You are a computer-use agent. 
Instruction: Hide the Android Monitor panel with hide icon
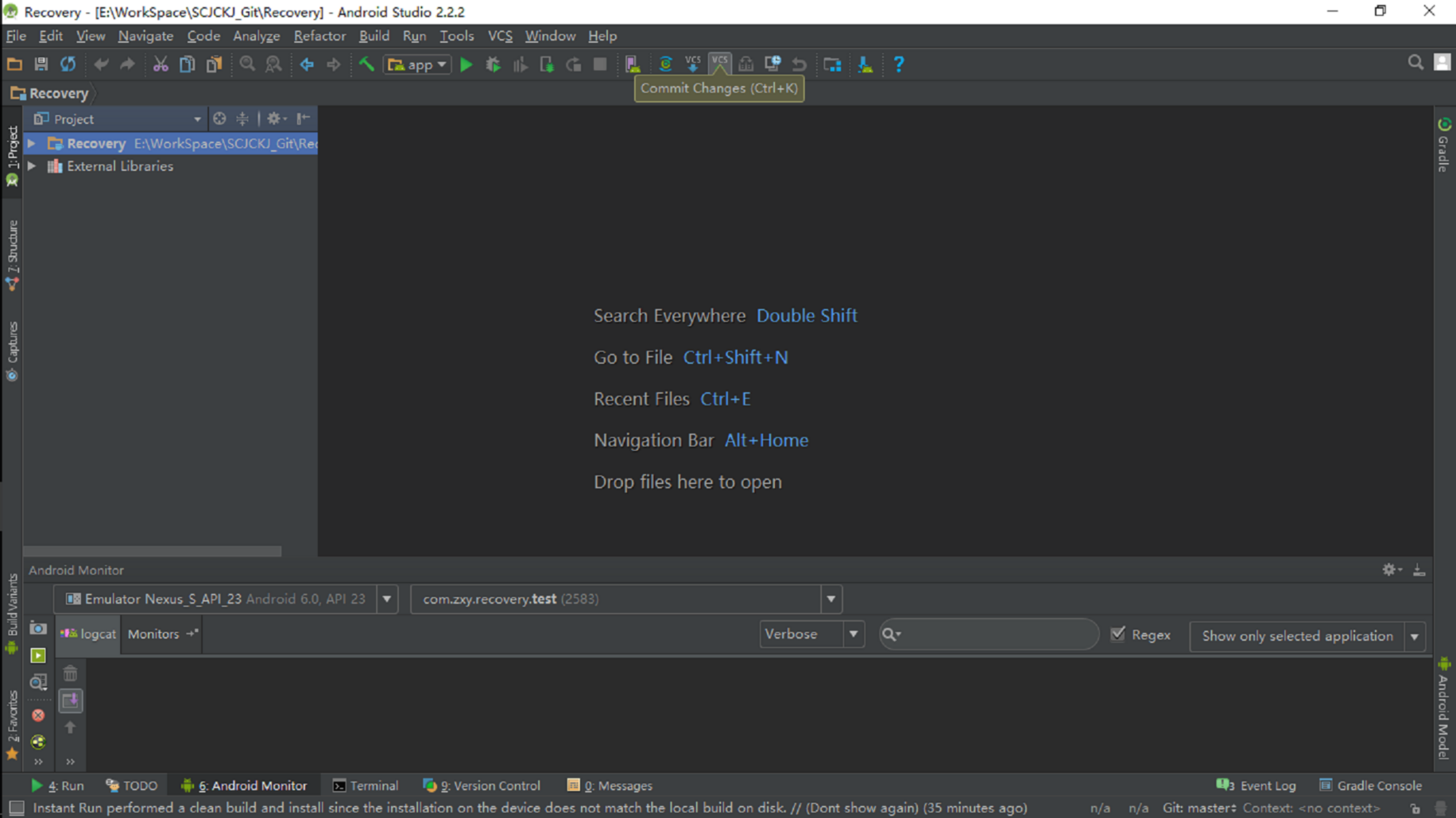[1419, 570]
